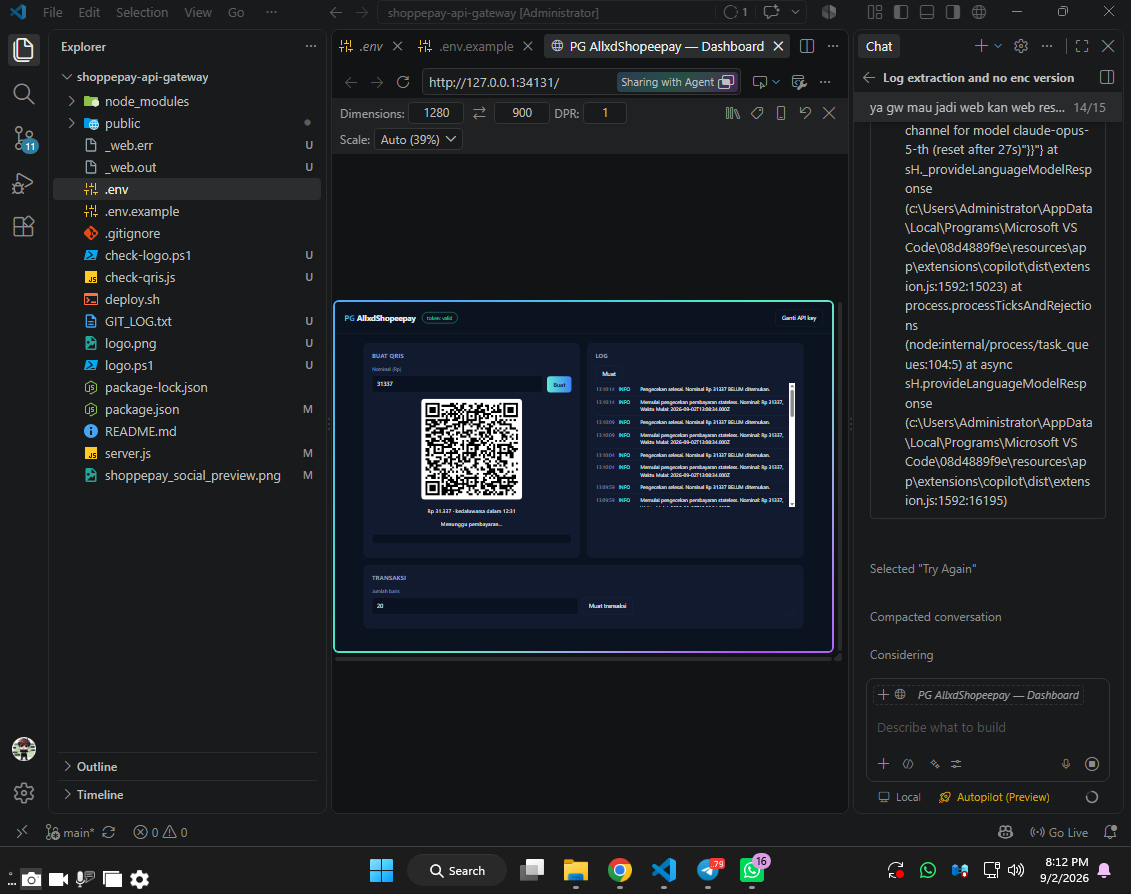Add context with the plus icon in the chat toolbar
Viewport: 1131px width, 894px height.
[884, 764]
